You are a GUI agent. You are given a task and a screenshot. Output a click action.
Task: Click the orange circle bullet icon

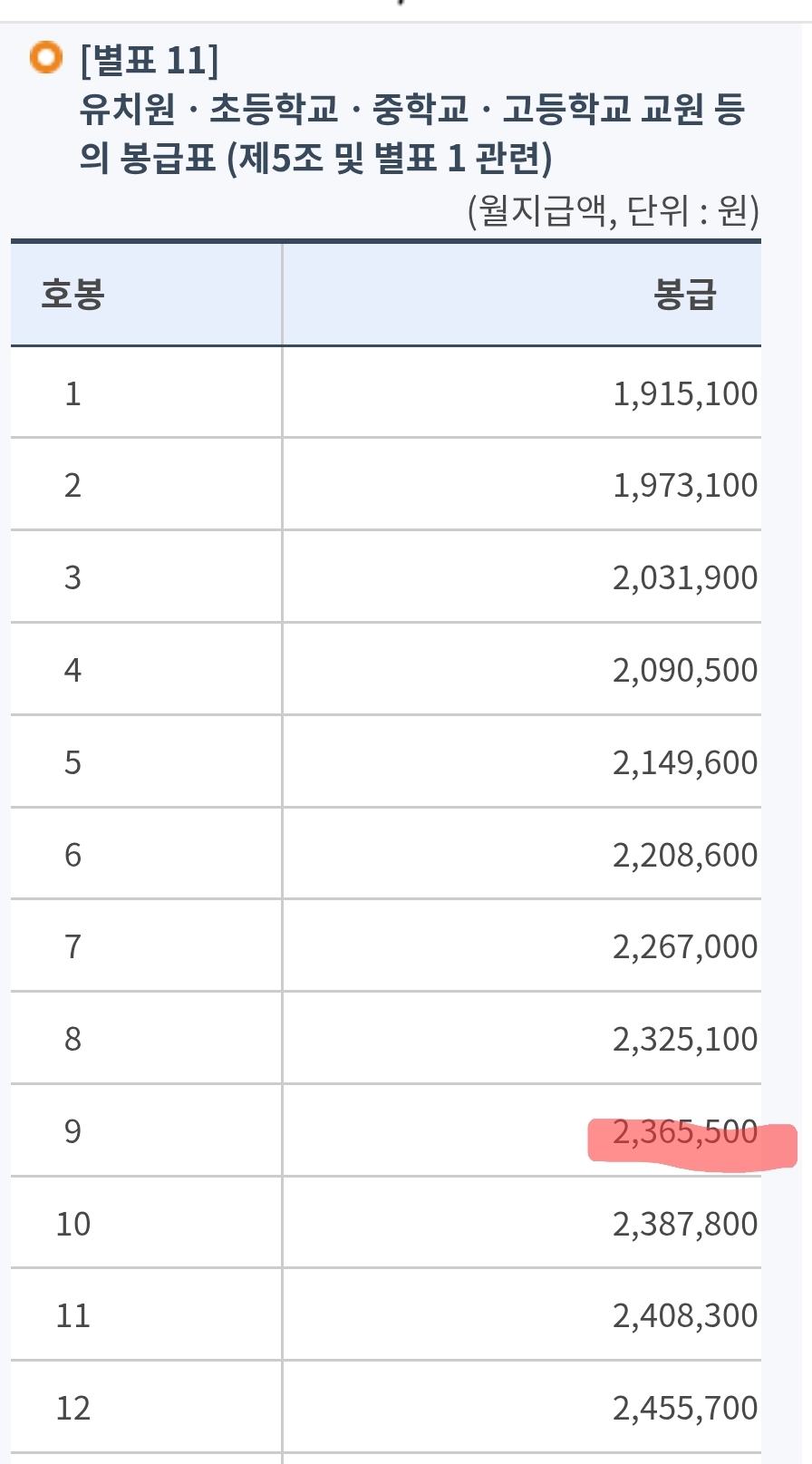[46, 58]
